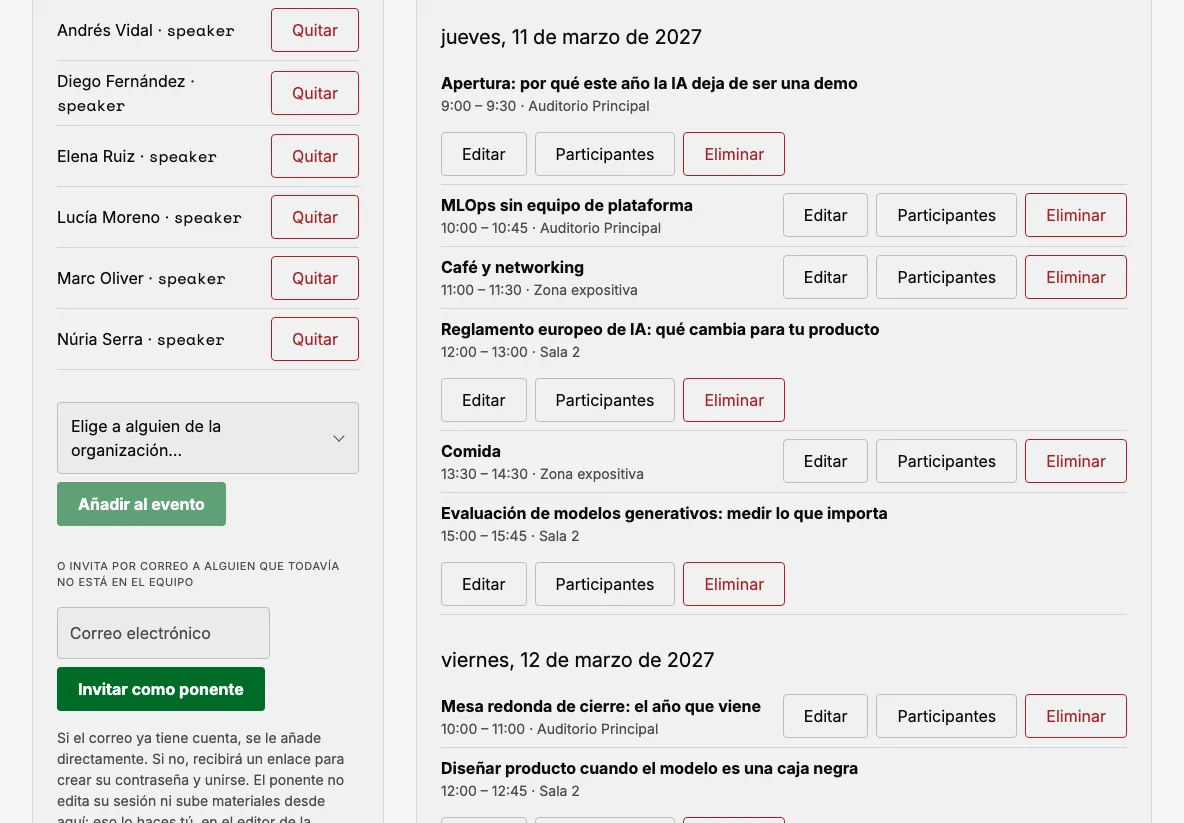
Task: Delete the Apertura session
Action: 734,154
